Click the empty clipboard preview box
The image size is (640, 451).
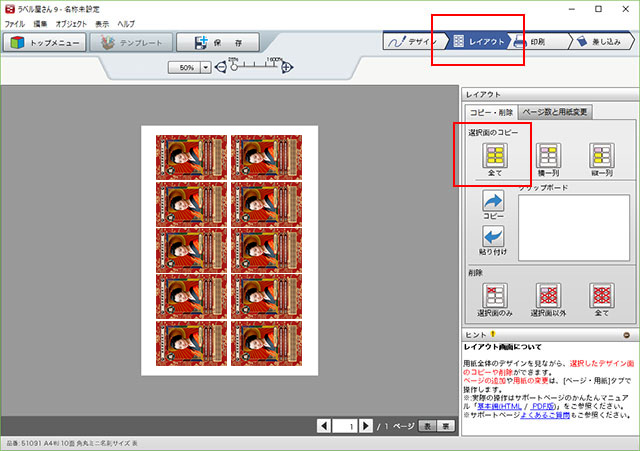[574, 228]
